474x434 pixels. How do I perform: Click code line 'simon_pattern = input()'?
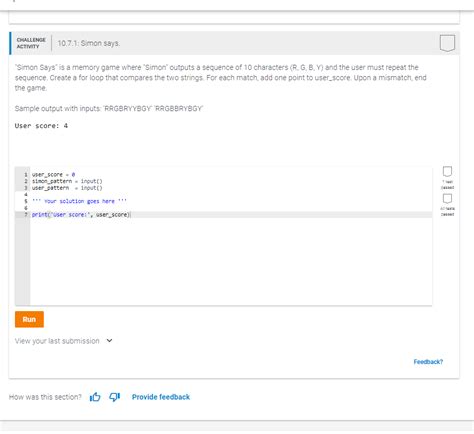[x=67, y=181]
